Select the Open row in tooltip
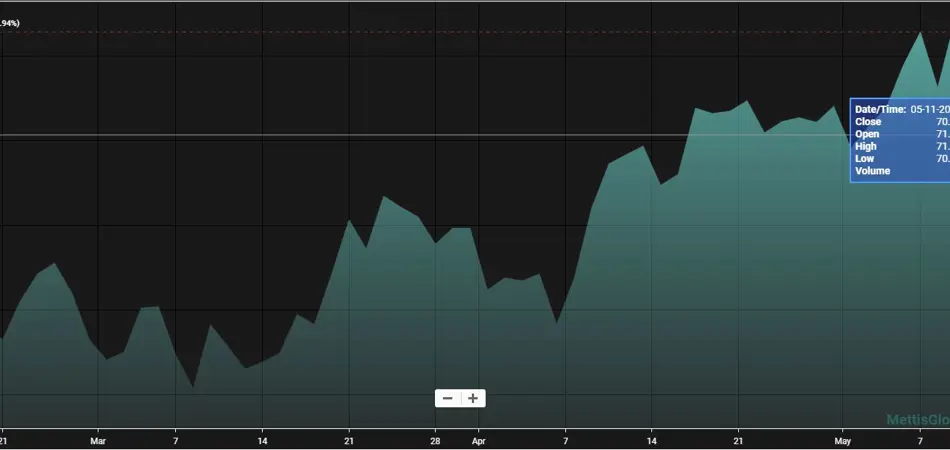This screenshot has width=950, height=450. point(899,134)
